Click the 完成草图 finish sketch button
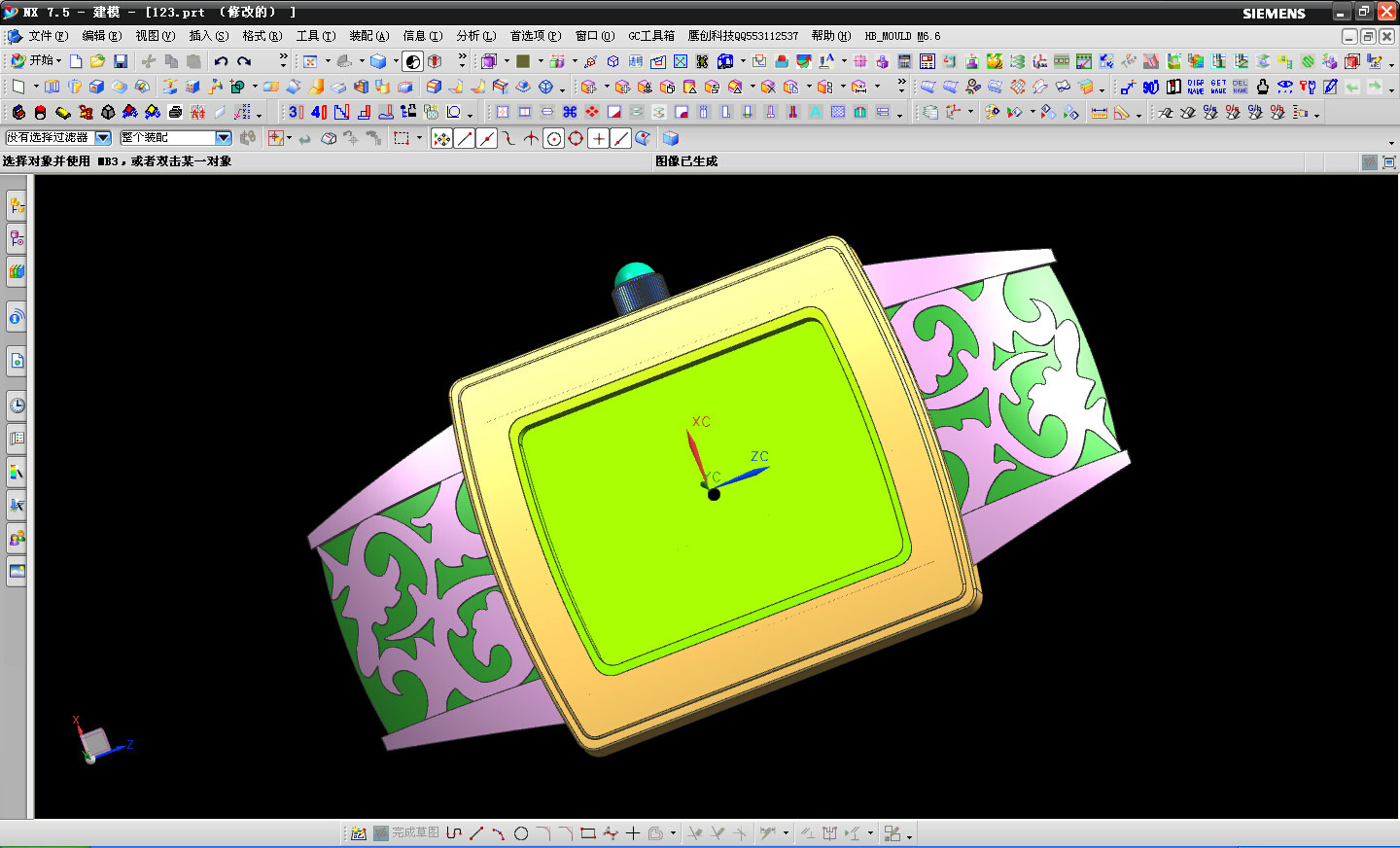1400x848 pixels. (406, 833)
